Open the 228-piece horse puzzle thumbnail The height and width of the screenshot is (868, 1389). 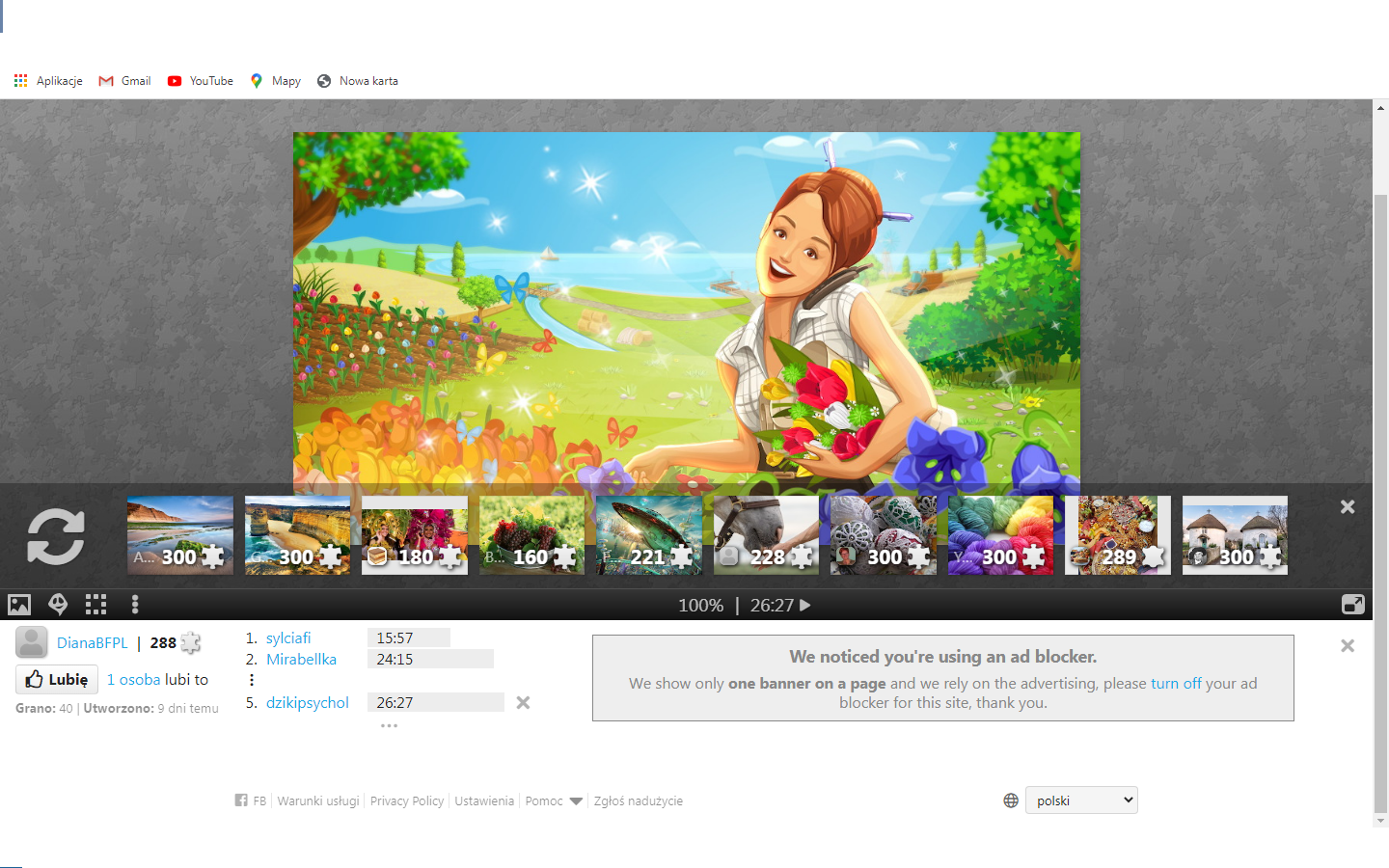coord(766,535)
